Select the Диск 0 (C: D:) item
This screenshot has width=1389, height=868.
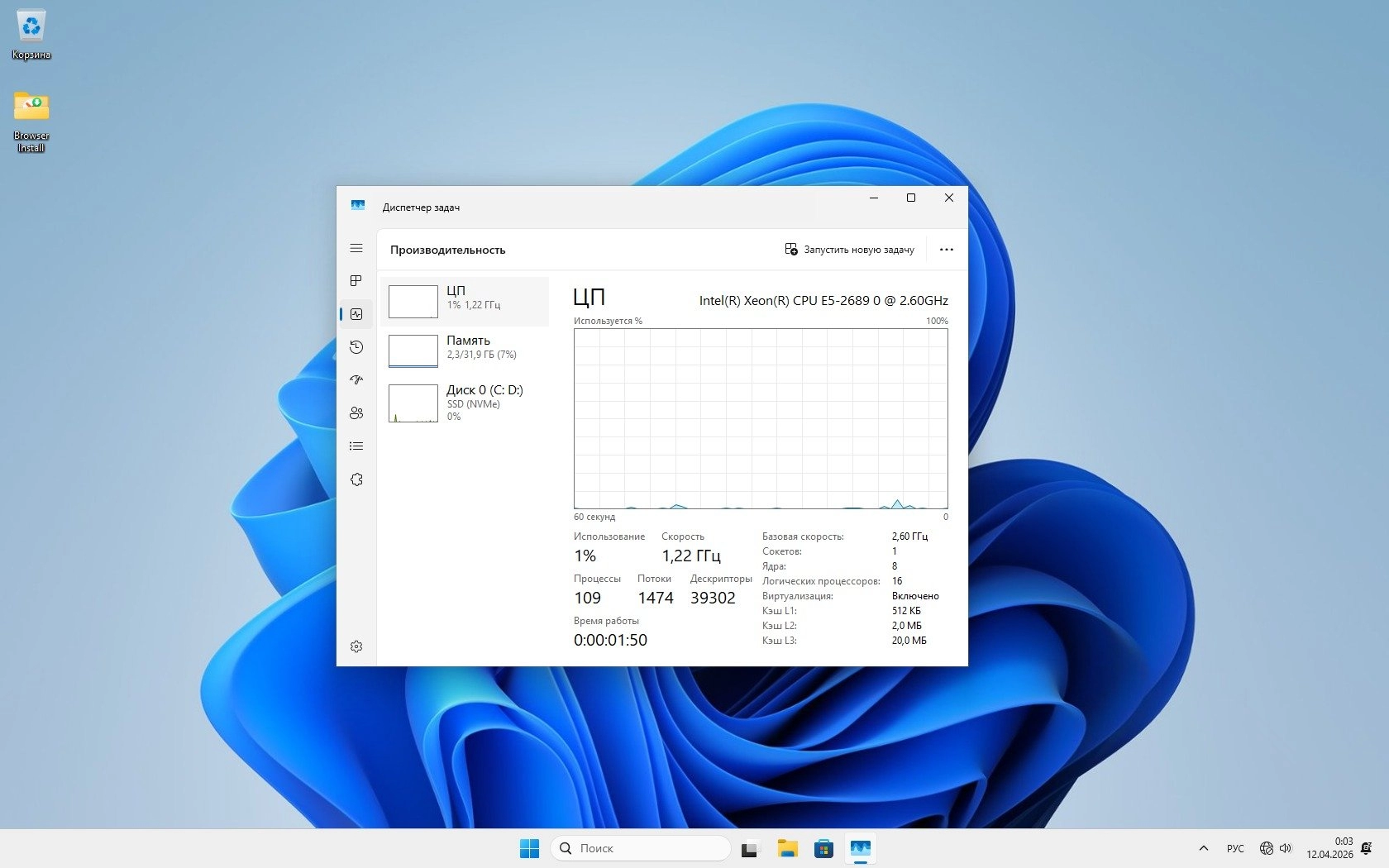[465, 403]
